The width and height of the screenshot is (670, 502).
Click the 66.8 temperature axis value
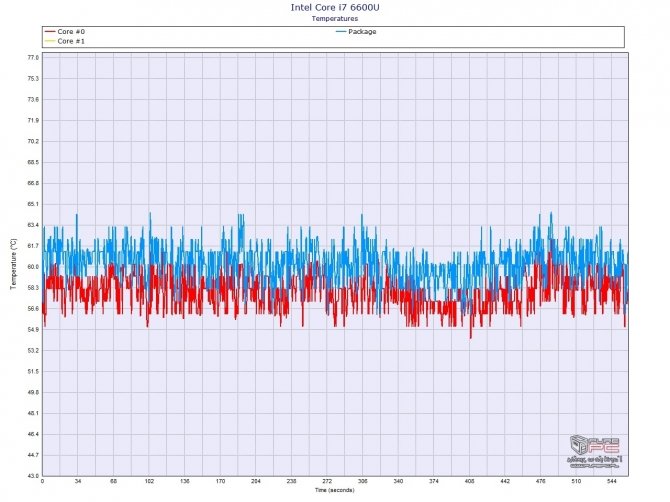[33, 183]
